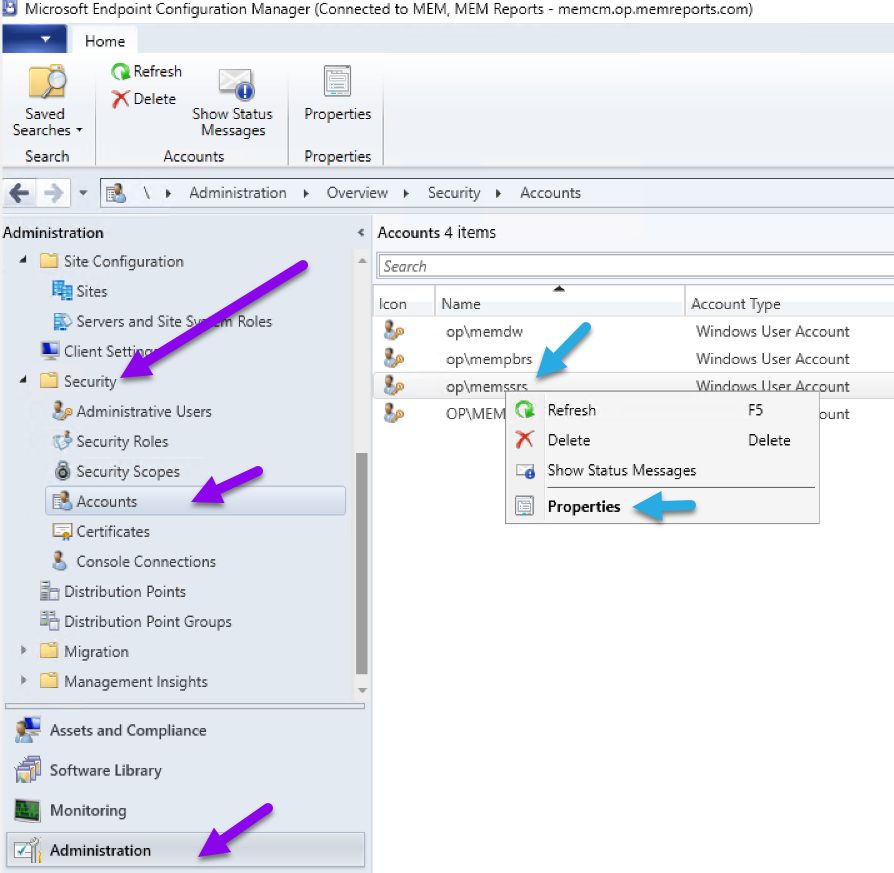Select the op\mempbrs account name
This screenshot has width=894, height=873.
489,359
